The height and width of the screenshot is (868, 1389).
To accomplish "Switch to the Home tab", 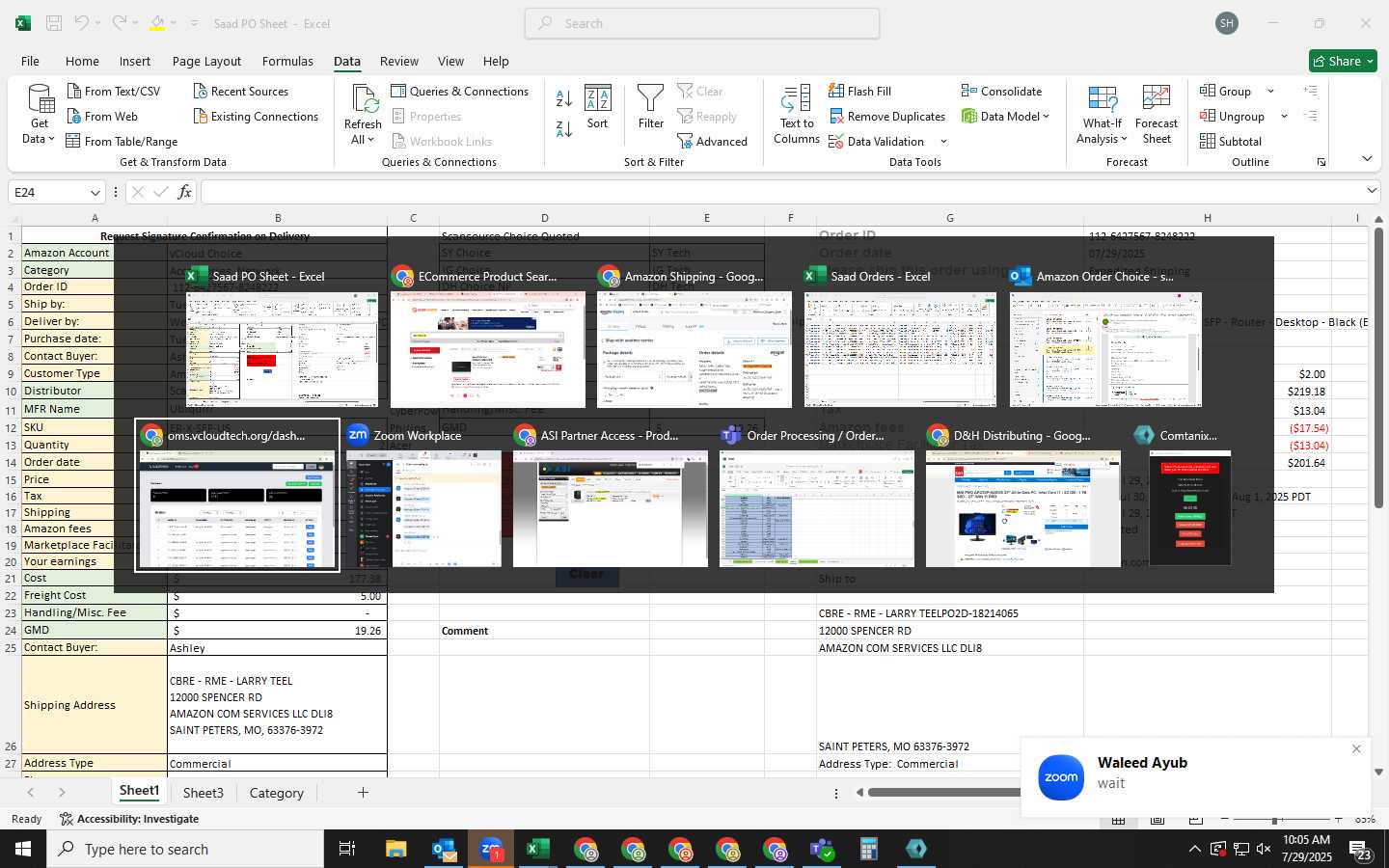I will 82,61.
